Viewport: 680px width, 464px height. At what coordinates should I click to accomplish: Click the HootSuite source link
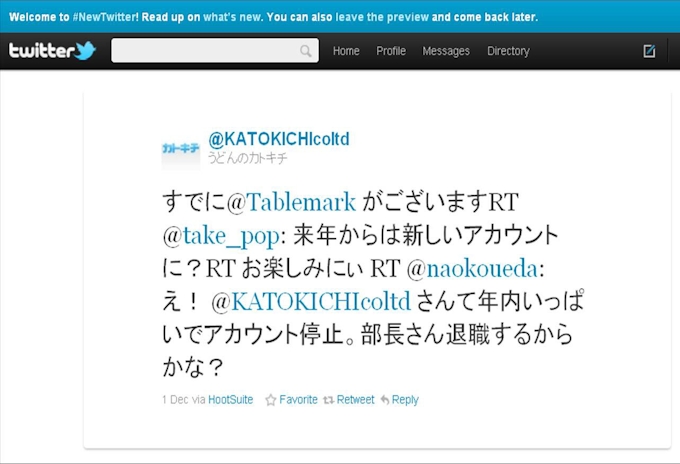tap(231, 399)
